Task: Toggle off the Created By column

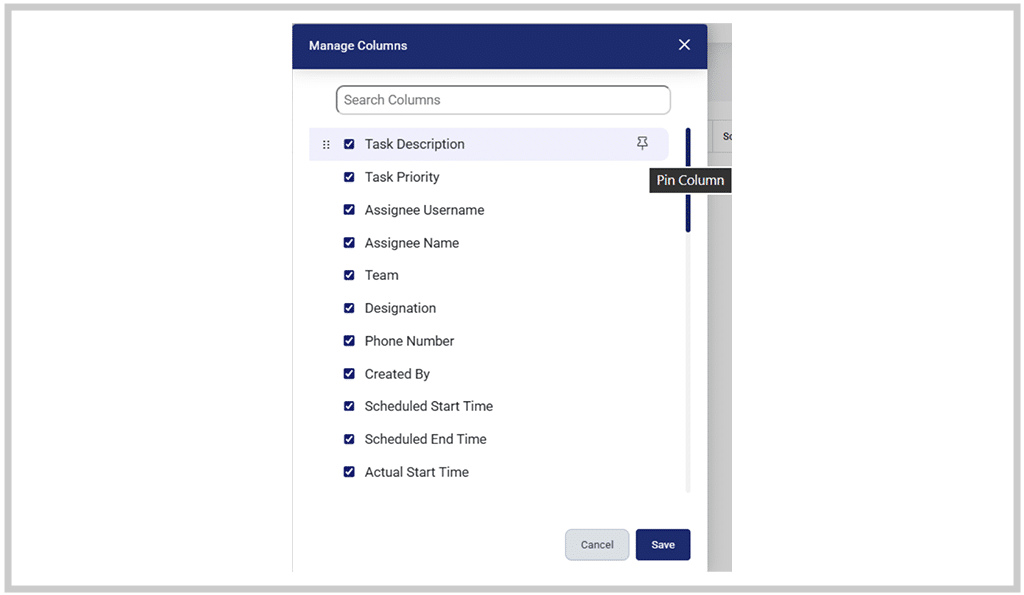Action: (349, 373)
